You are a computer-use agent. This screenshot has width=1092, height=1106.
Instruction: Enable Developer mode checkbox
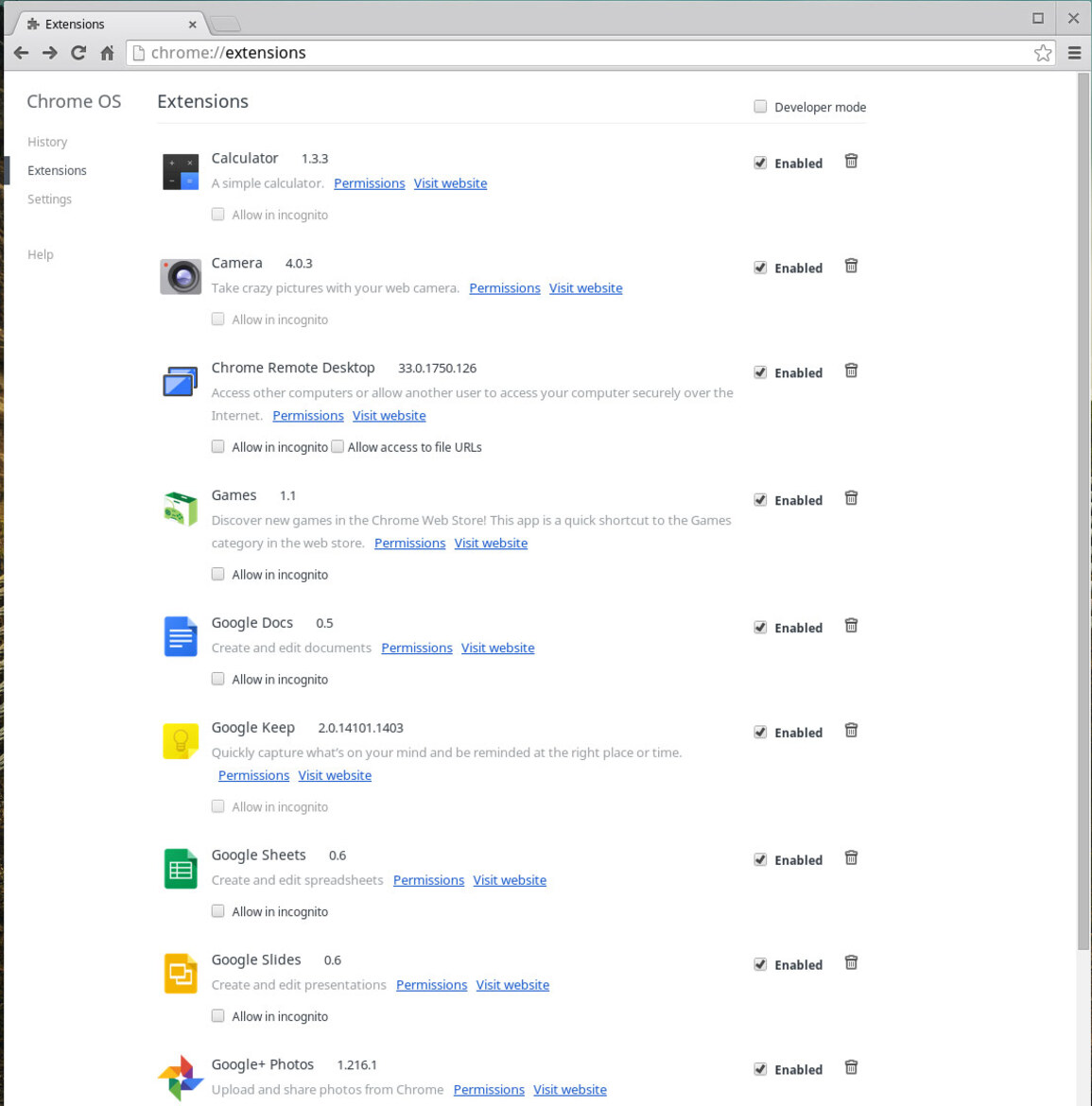(x=760, y=107)
